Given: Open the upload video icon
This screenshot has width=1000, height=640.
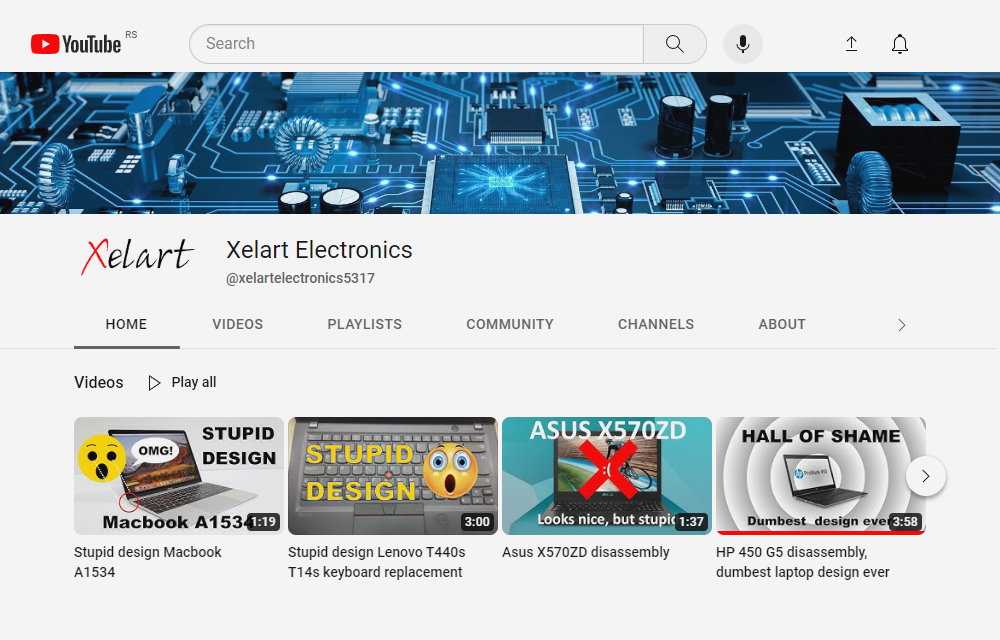Looking at the screenshot, I should point(851,44).
